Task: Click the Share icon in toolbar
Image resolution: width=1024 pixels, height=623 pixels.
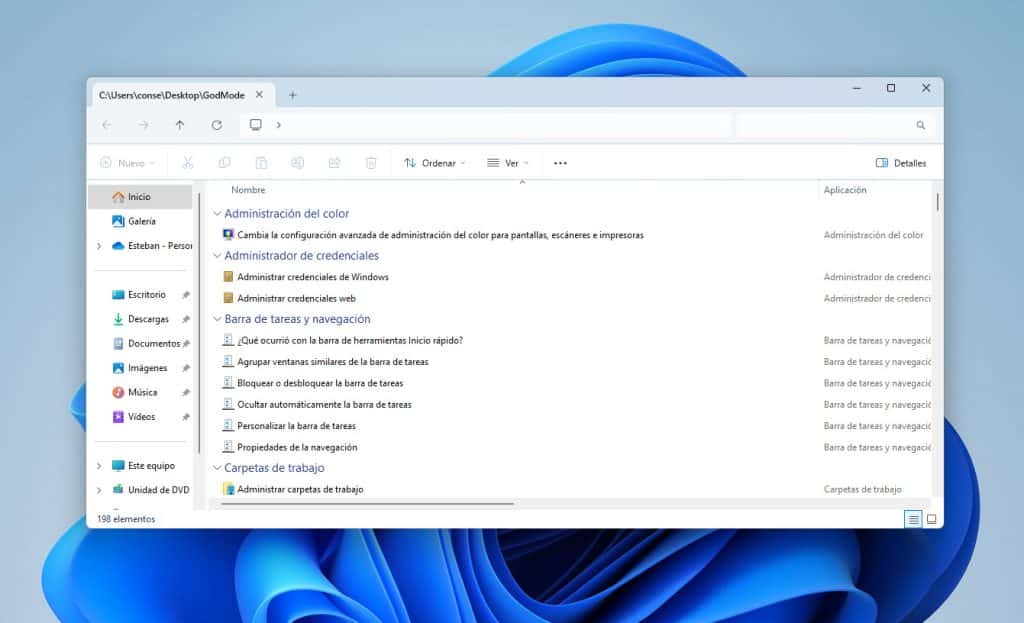Action: tap(334, 163)
